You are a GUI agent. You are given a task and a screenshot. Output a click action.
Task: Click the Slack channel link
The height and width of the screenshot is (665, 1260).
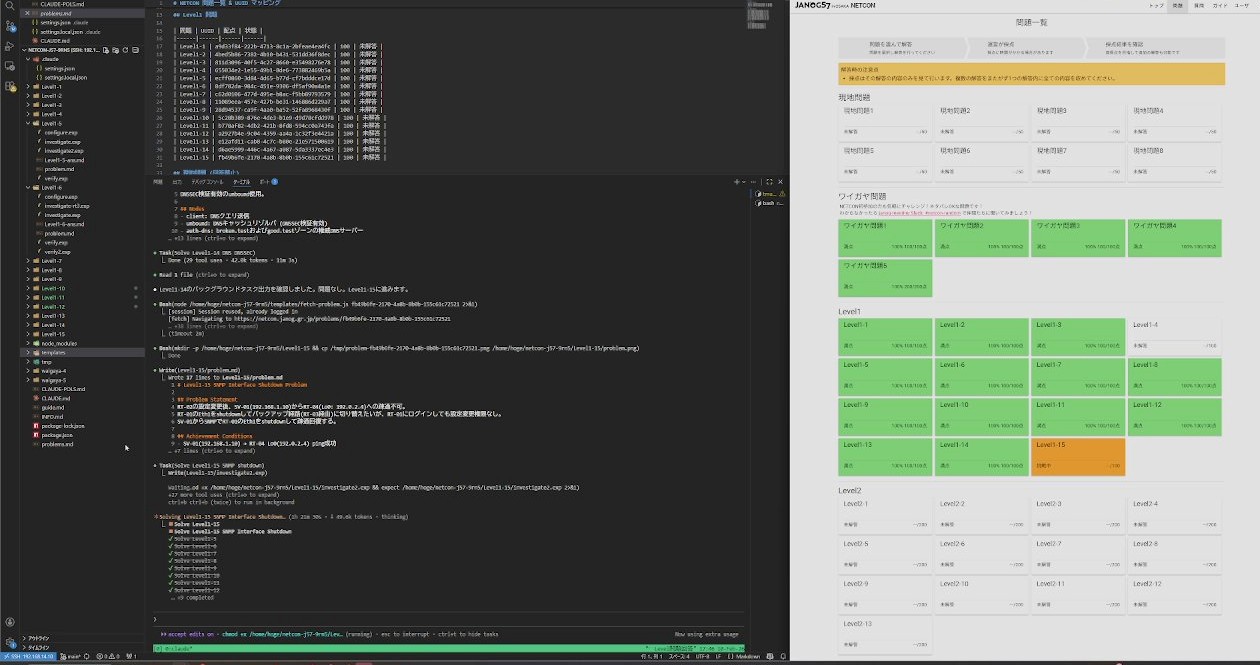pyautogui.click(x=920, y=212)
